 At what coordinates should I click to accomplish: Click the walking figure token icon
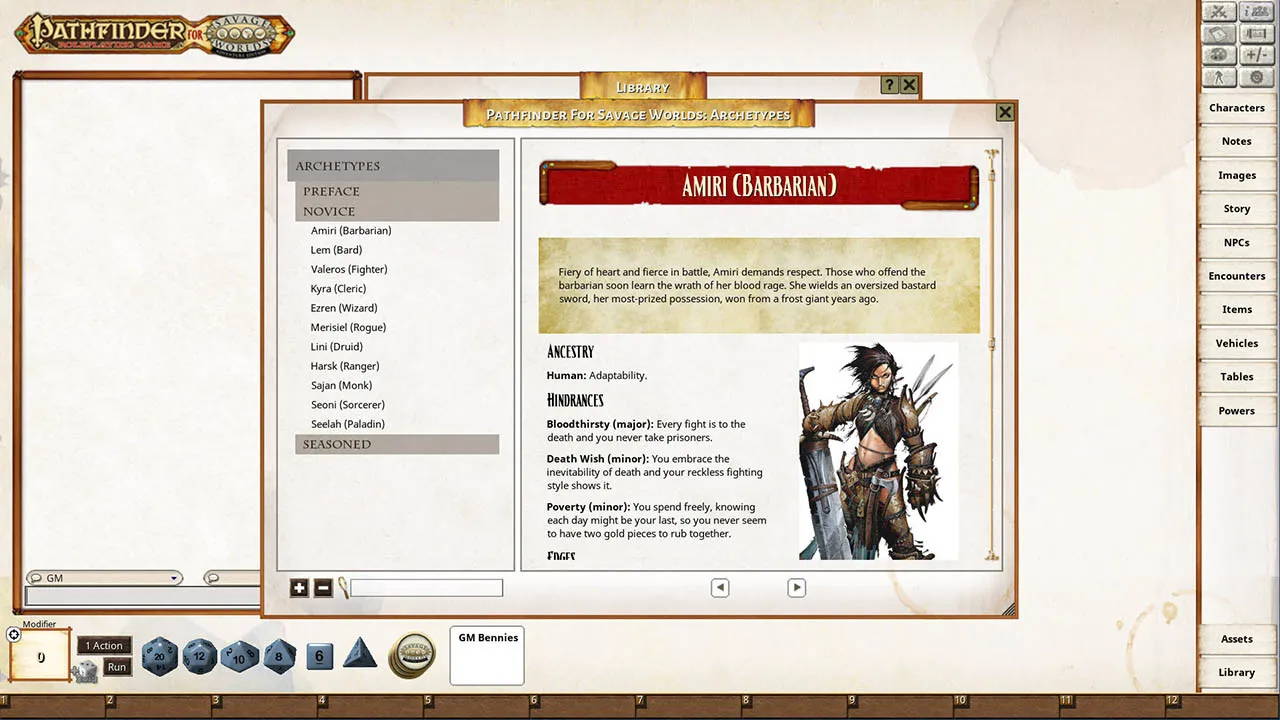(1219, 77)
